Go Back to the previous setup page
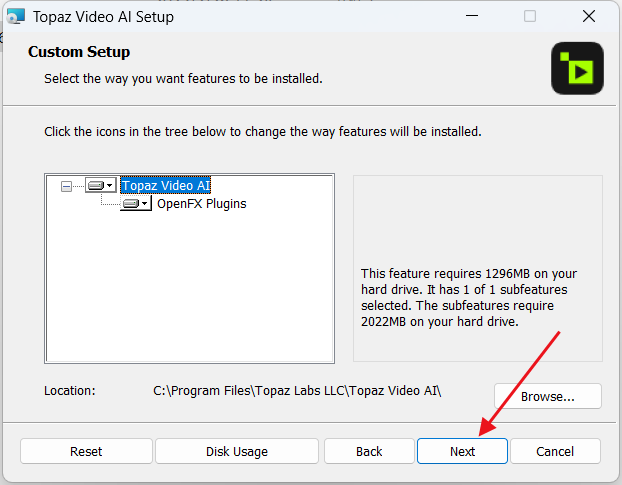Viewport: 622px width, 485px height. coord(369,451)
